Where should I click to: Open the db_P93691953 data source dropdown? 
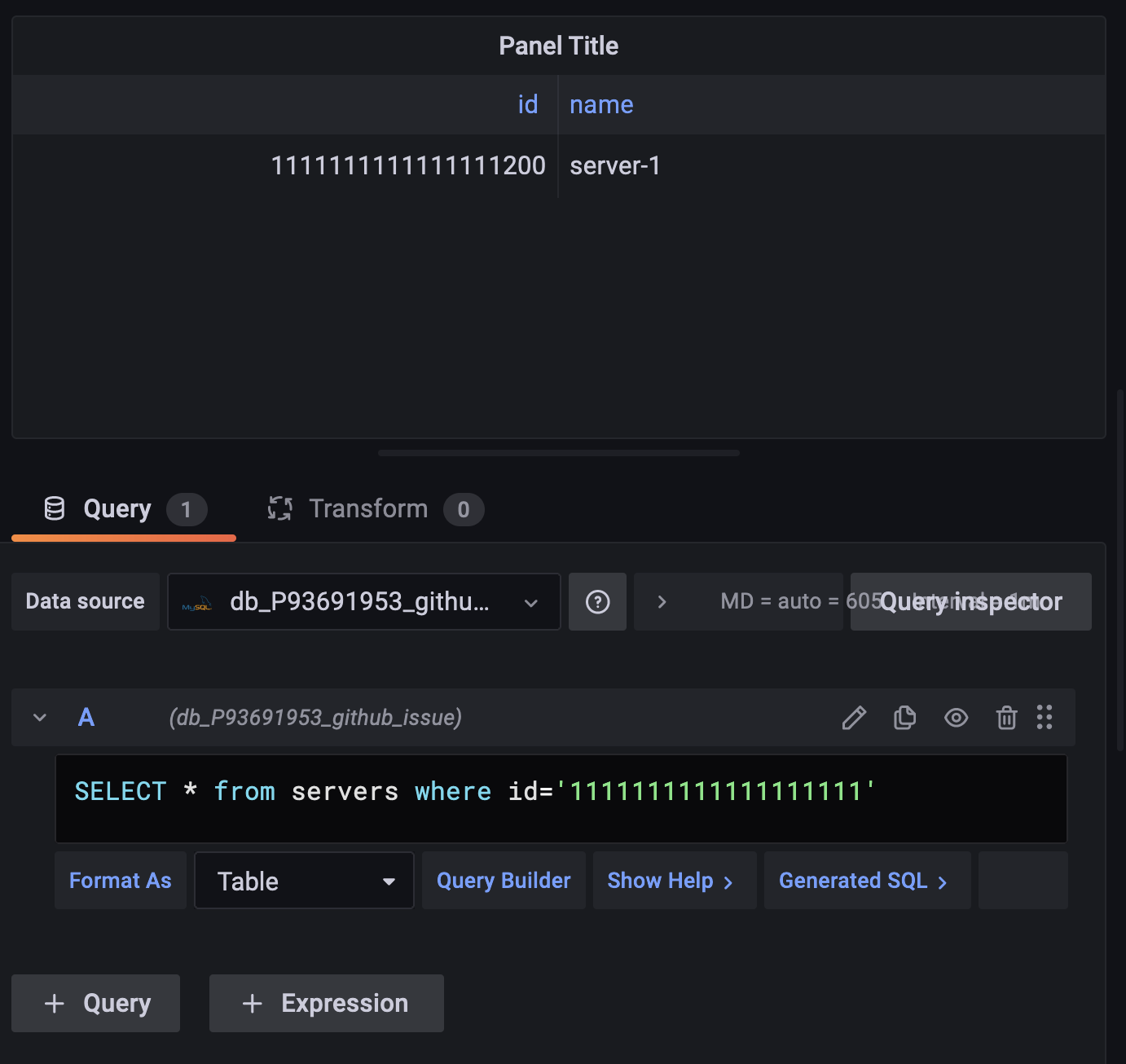(x=363, y=602)
